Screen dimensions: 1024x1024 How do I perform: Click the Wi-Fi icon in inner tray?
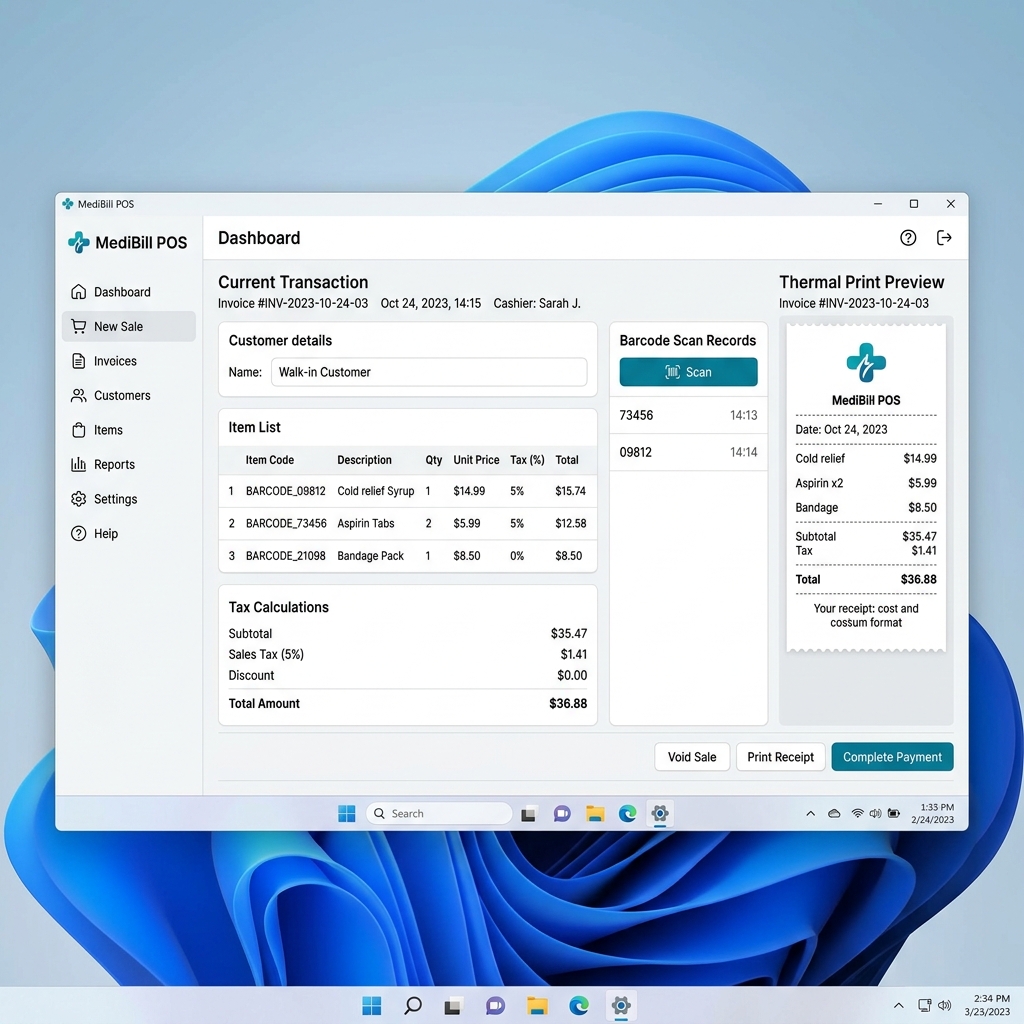[857, 813]
